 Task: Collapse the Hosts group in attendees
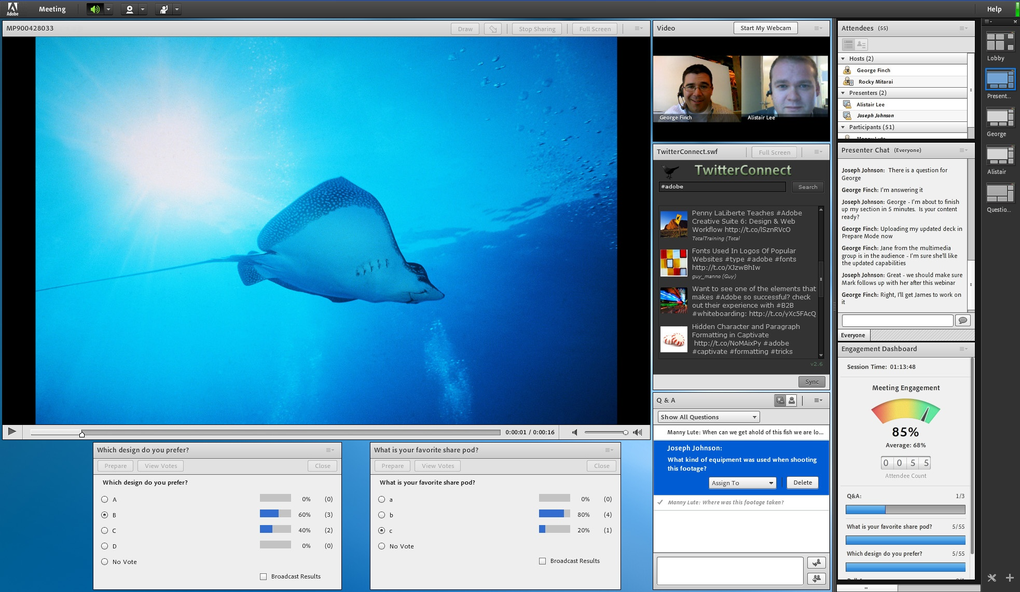tap(843, 59)
